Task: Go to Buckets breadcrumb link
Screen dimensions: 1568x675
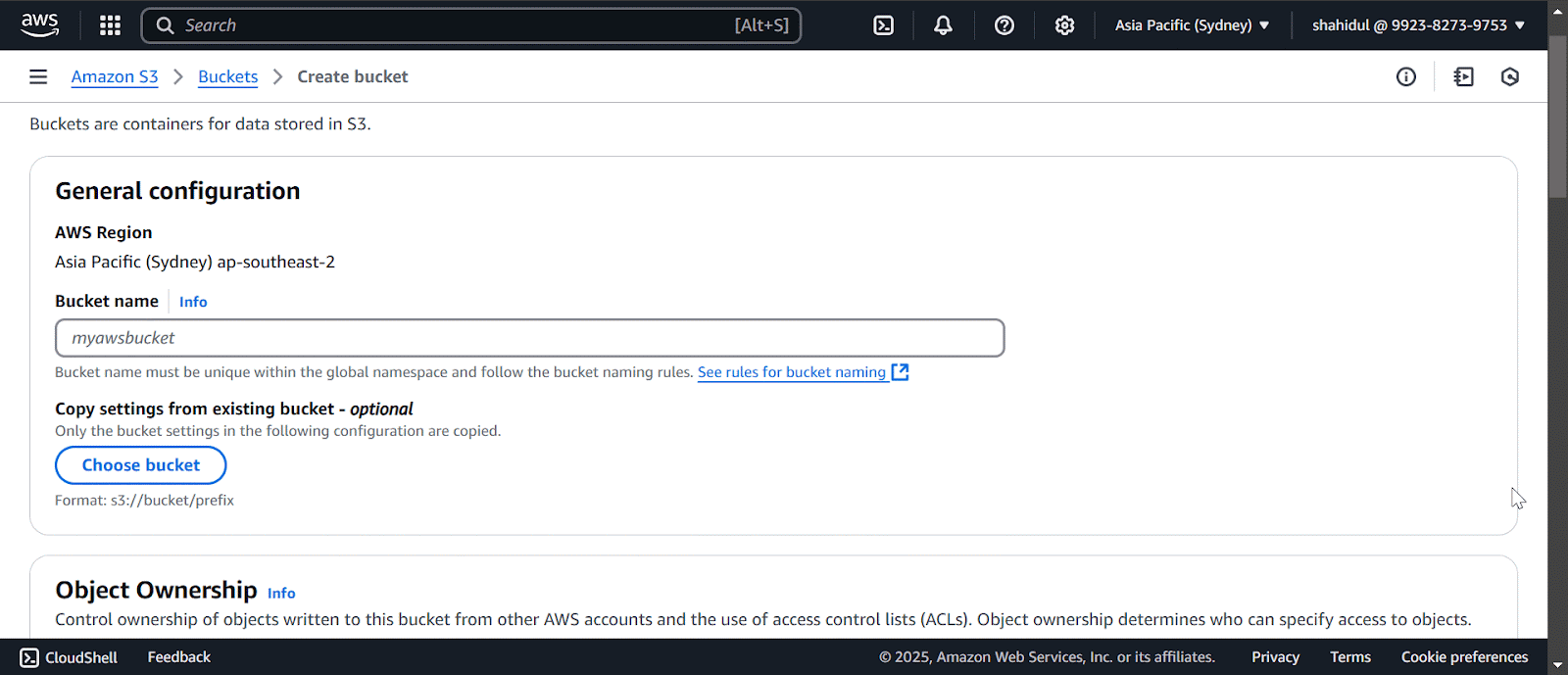Action: click(228, 77)
